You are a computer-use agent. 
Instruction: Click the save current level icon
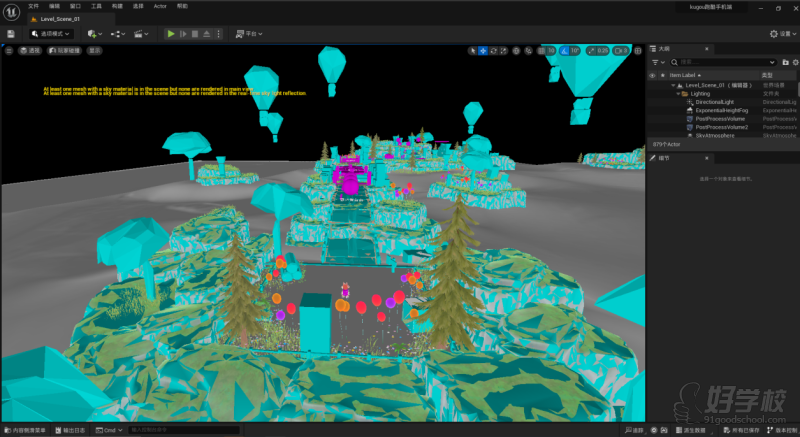(x=11, y=33)
